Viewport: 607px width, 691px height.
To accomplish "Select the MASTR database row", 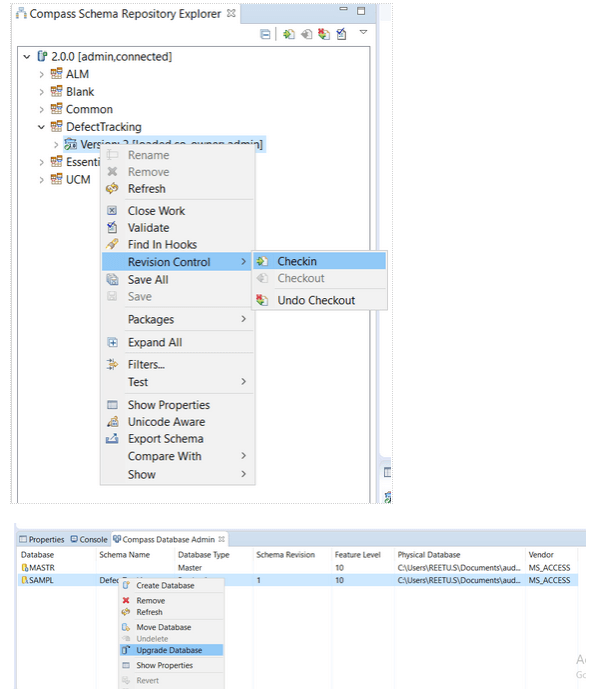I will (x=298, y=568).
